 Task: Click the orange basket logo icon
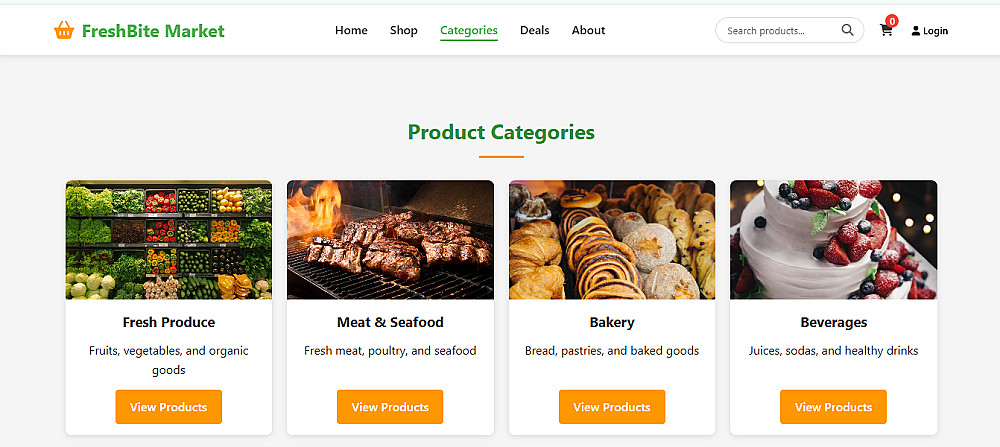click(x=64, y=31)
